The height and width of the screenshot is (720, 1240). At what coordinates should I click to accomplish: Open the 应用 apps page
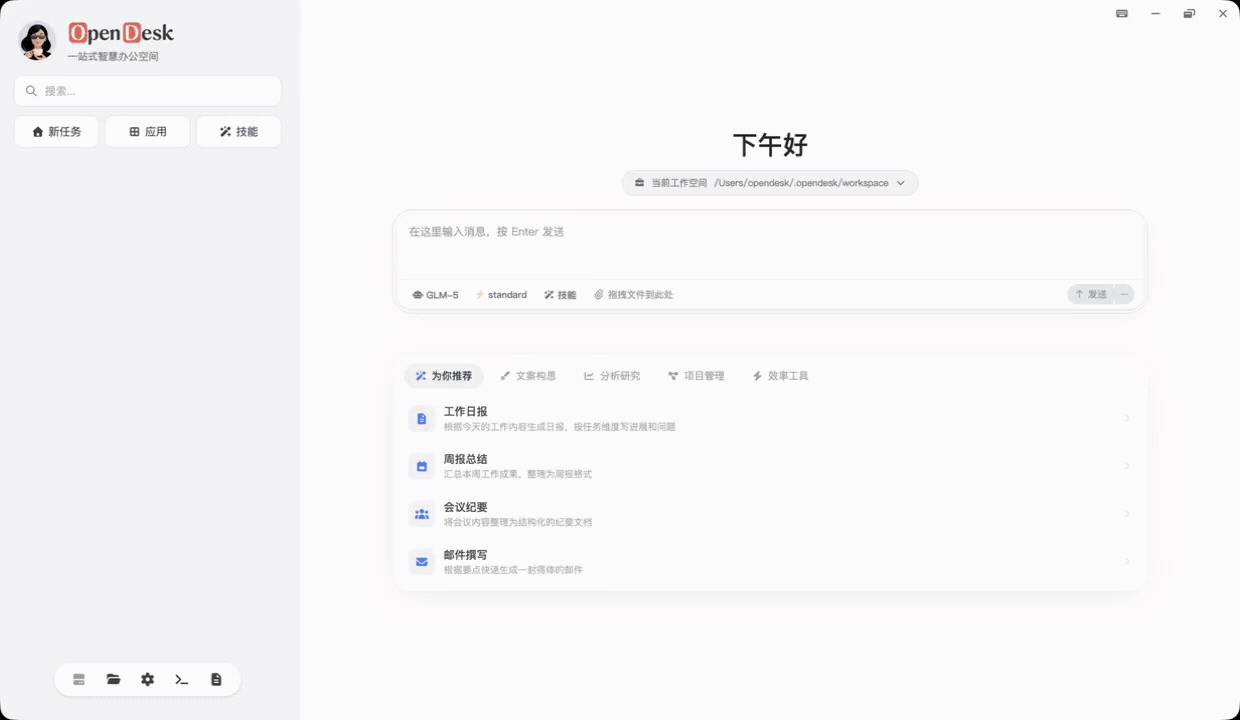coord(147,132)
